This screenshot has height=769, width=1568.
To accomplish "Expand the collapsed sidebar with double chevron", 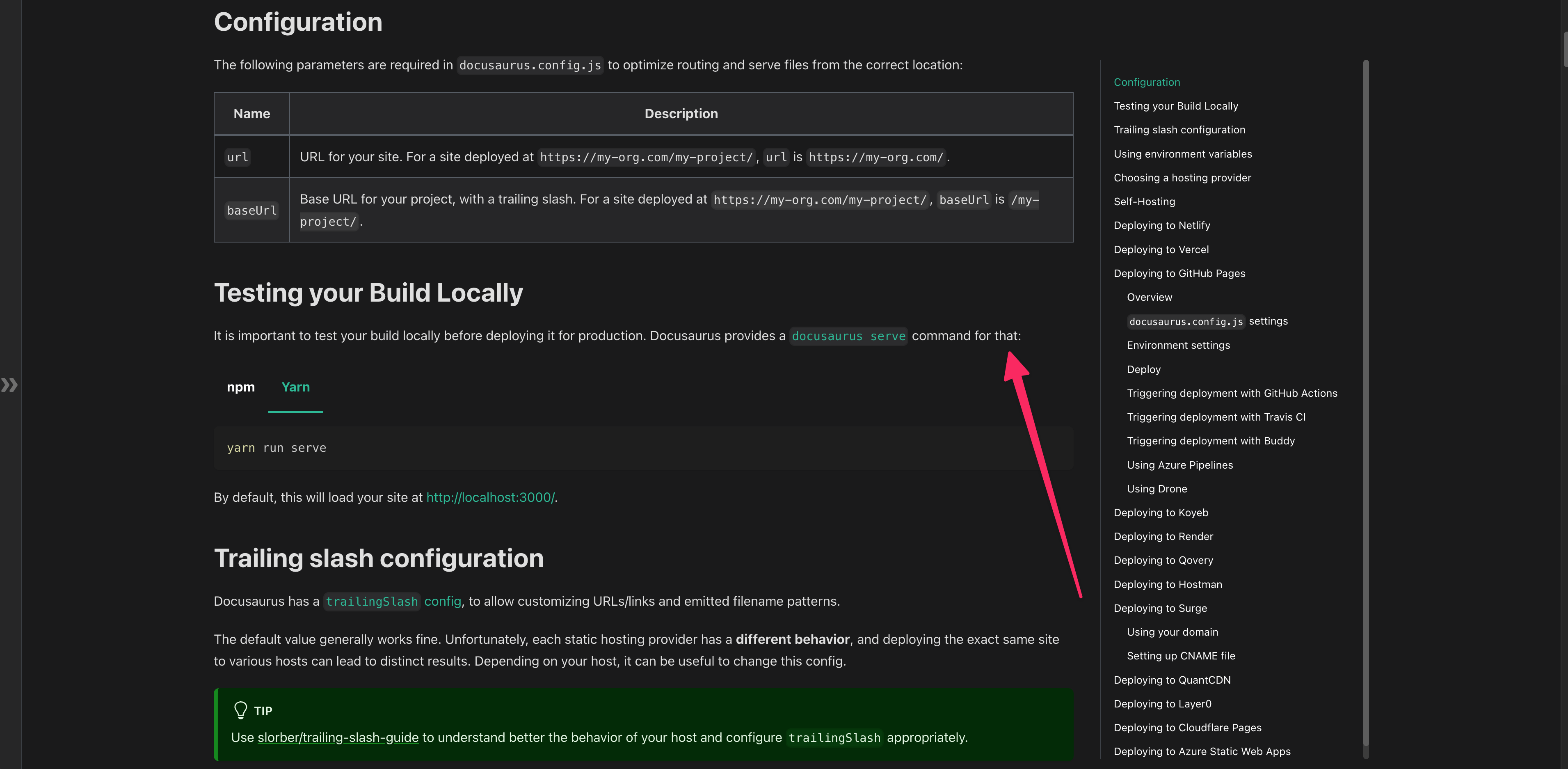I will (x=10, y=385).
